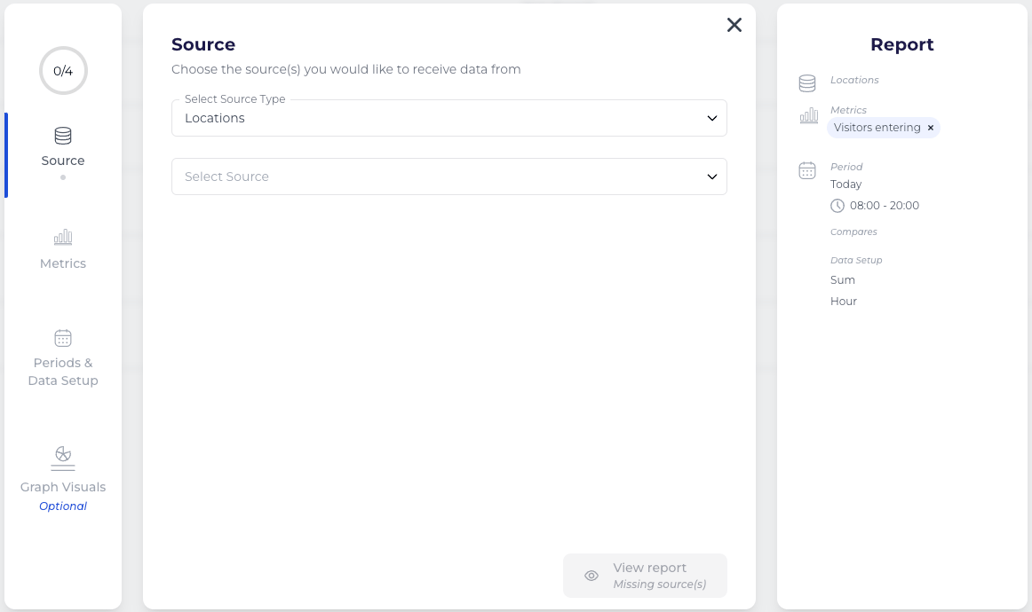Click the Today period text

point(846,184)
